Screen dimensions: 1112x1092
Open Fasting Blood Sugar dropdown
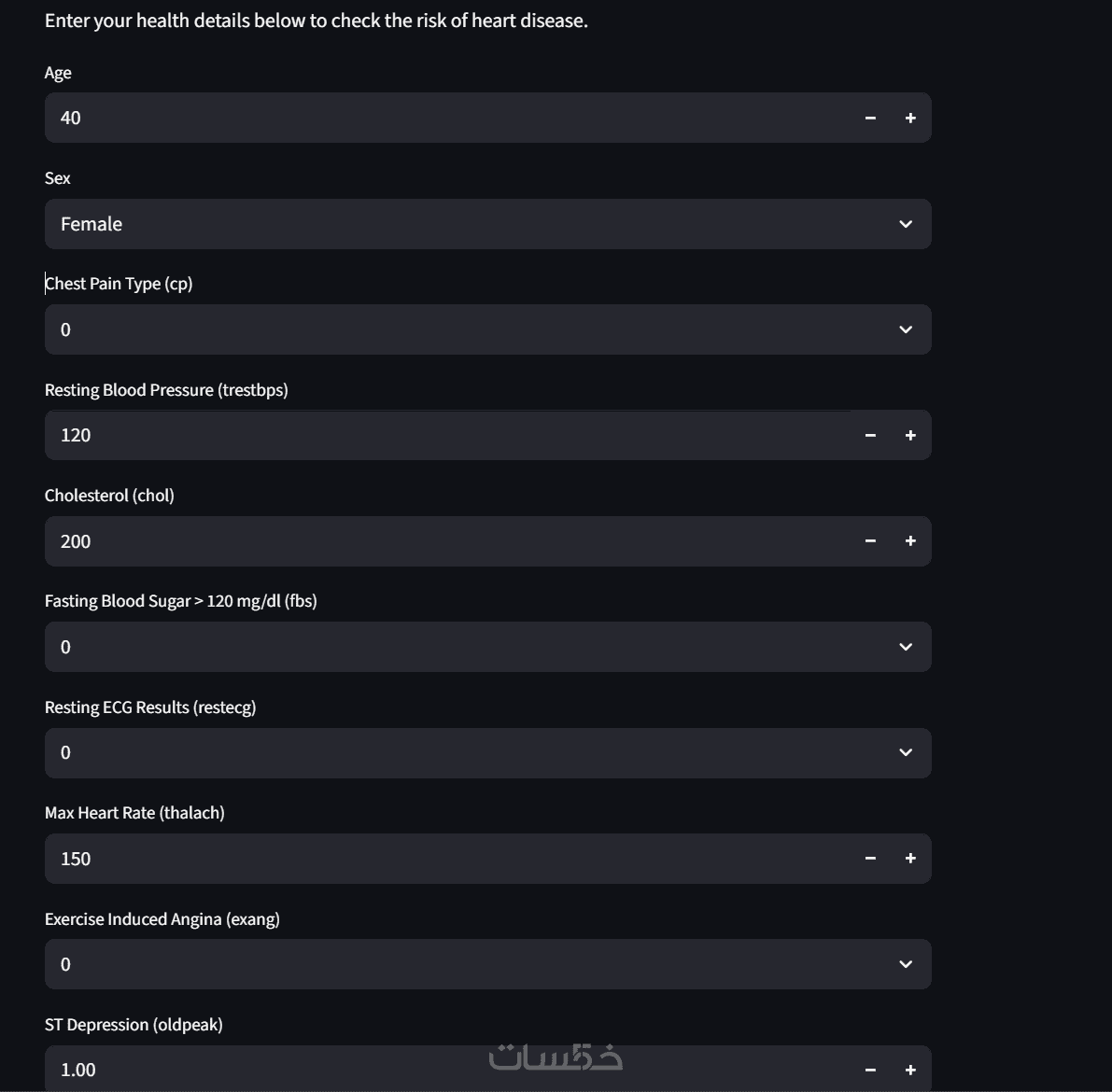pos(487,647)
